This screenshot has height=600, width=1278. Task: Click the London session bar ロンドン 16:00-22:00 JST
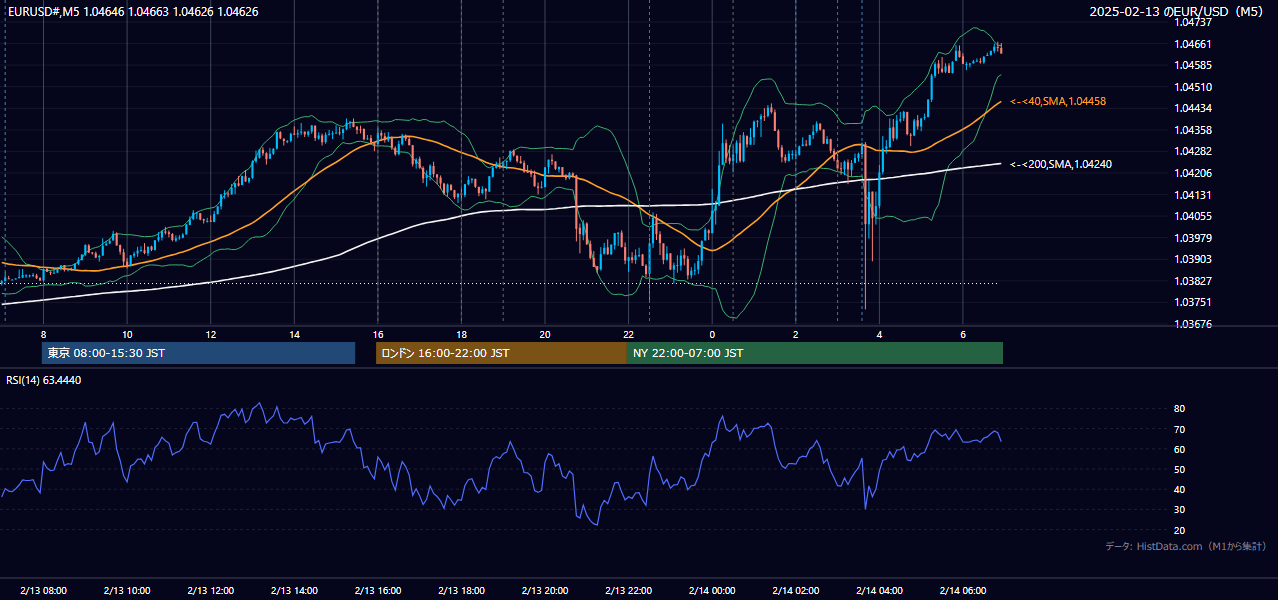pos(501,353)
